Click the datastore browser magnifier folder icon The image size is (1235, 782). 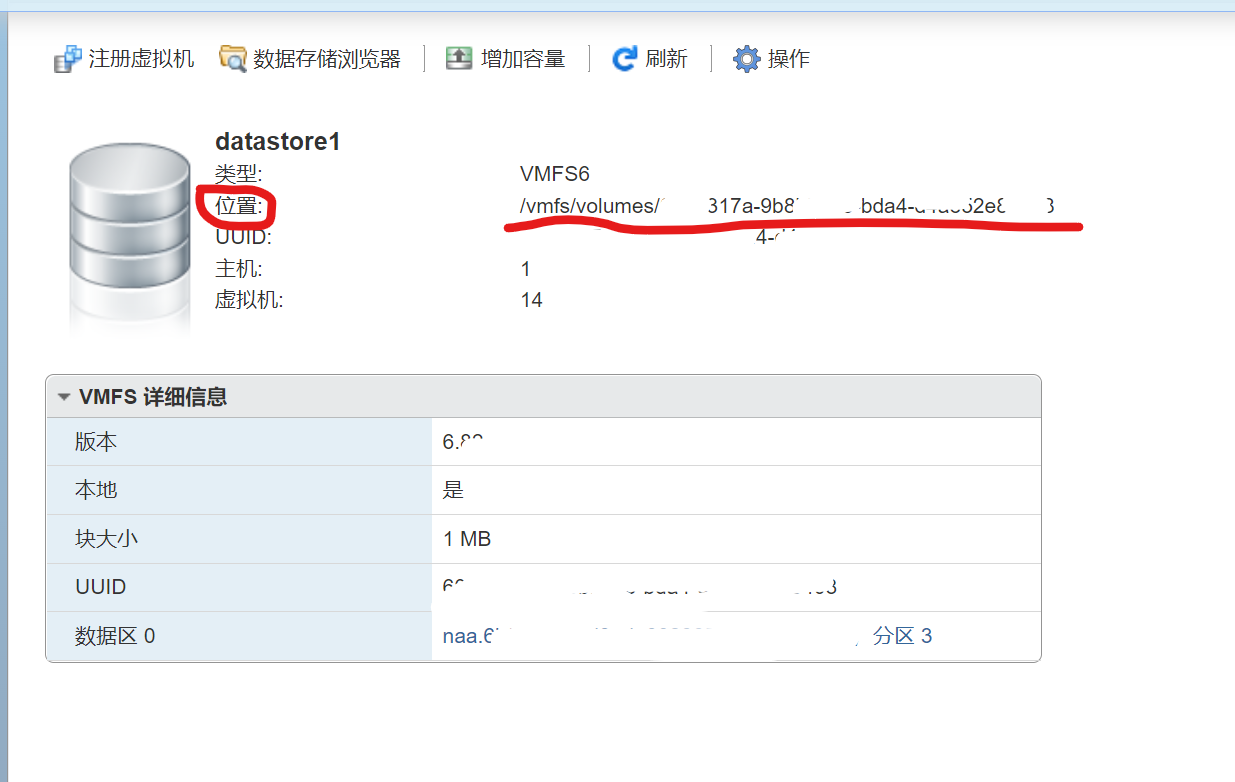232,59
